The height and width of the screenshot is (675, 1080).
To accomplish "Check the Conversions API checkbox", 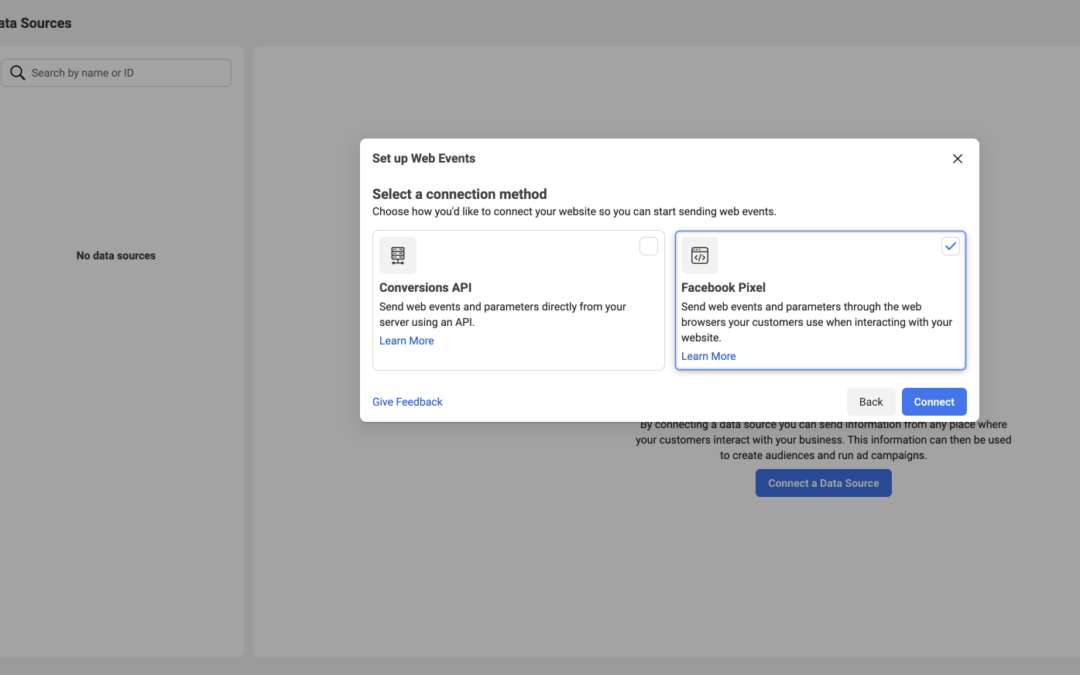I will 648,246.
